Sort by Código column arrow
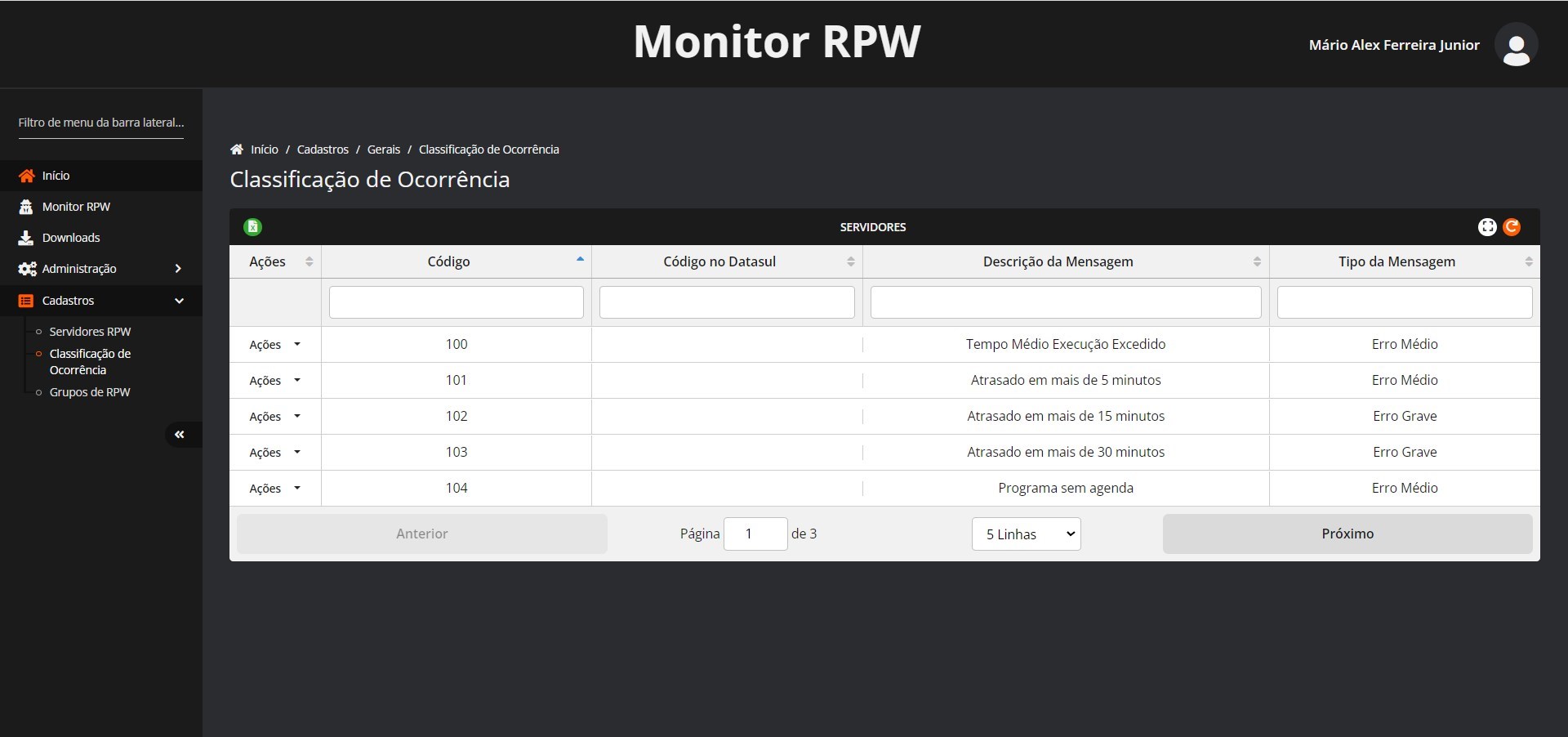1568x737 pixels. (580, 261)
